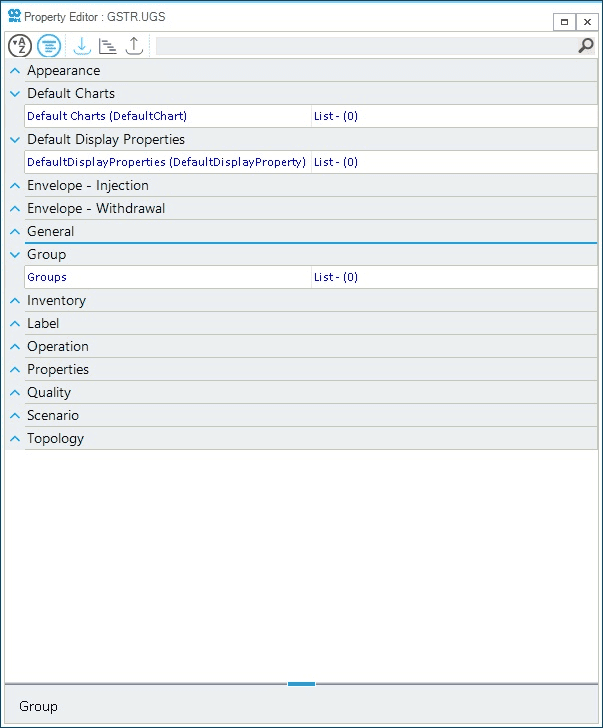Click List - (0) value for Groups
The height and width of the screenshot is (728, 603).
336,277
